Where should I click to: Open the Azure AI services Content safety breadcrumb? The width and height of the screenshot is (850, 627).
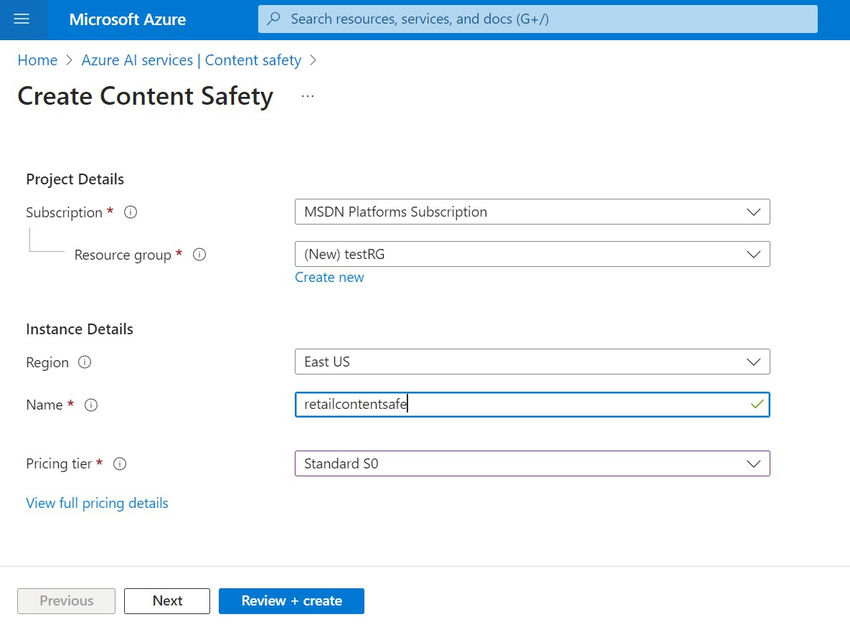click(x=190, y=60)
